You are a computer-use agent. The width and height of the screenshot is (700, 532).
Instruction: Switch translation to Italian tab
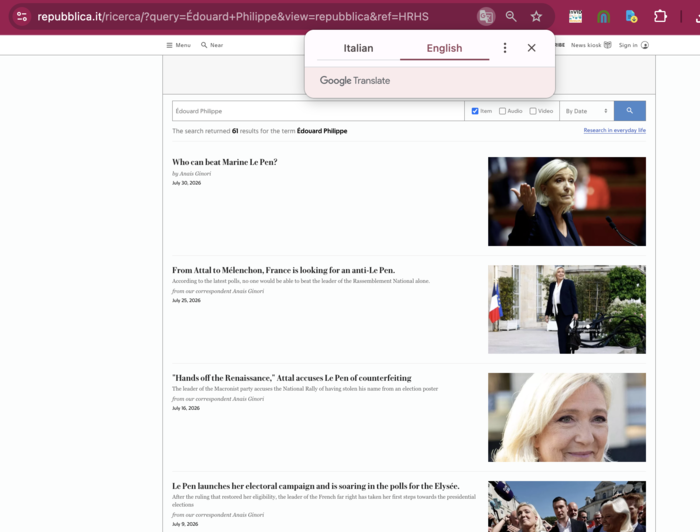358,48
